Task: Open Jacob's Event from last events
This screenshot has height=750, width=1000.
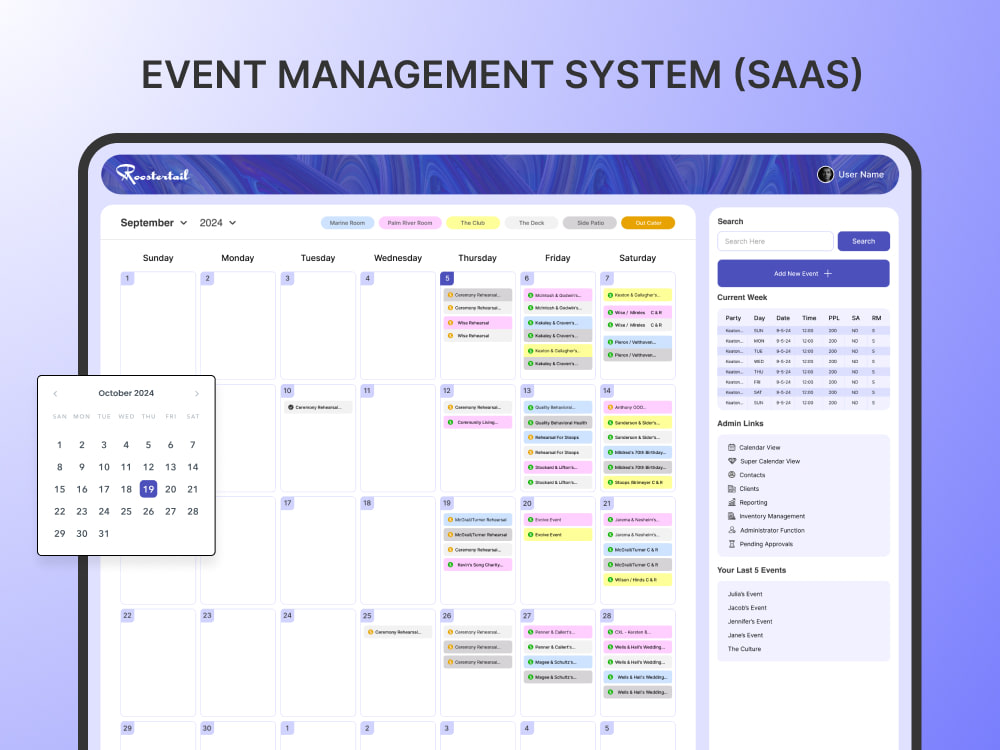Action: click(747, 608)
